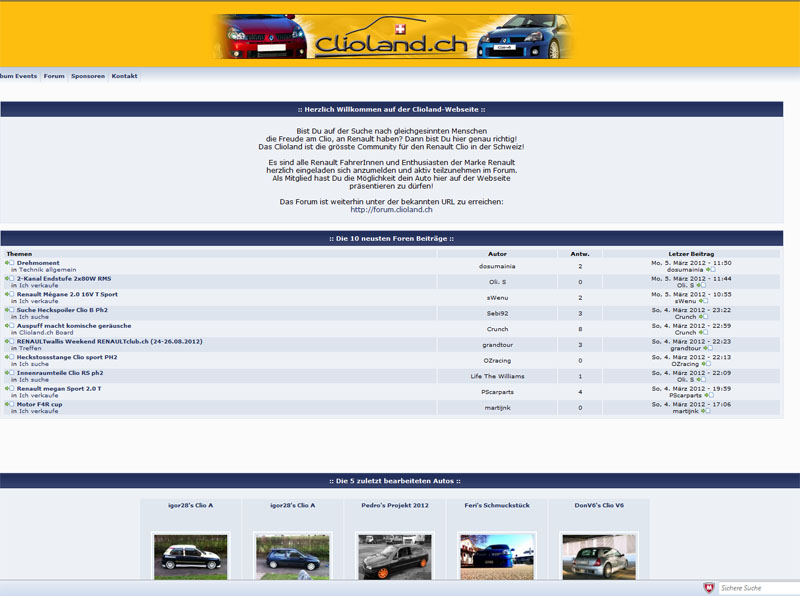Click author martijnk in the Autor column
Screen dimensions: 800x596
[x=497, y=408]
